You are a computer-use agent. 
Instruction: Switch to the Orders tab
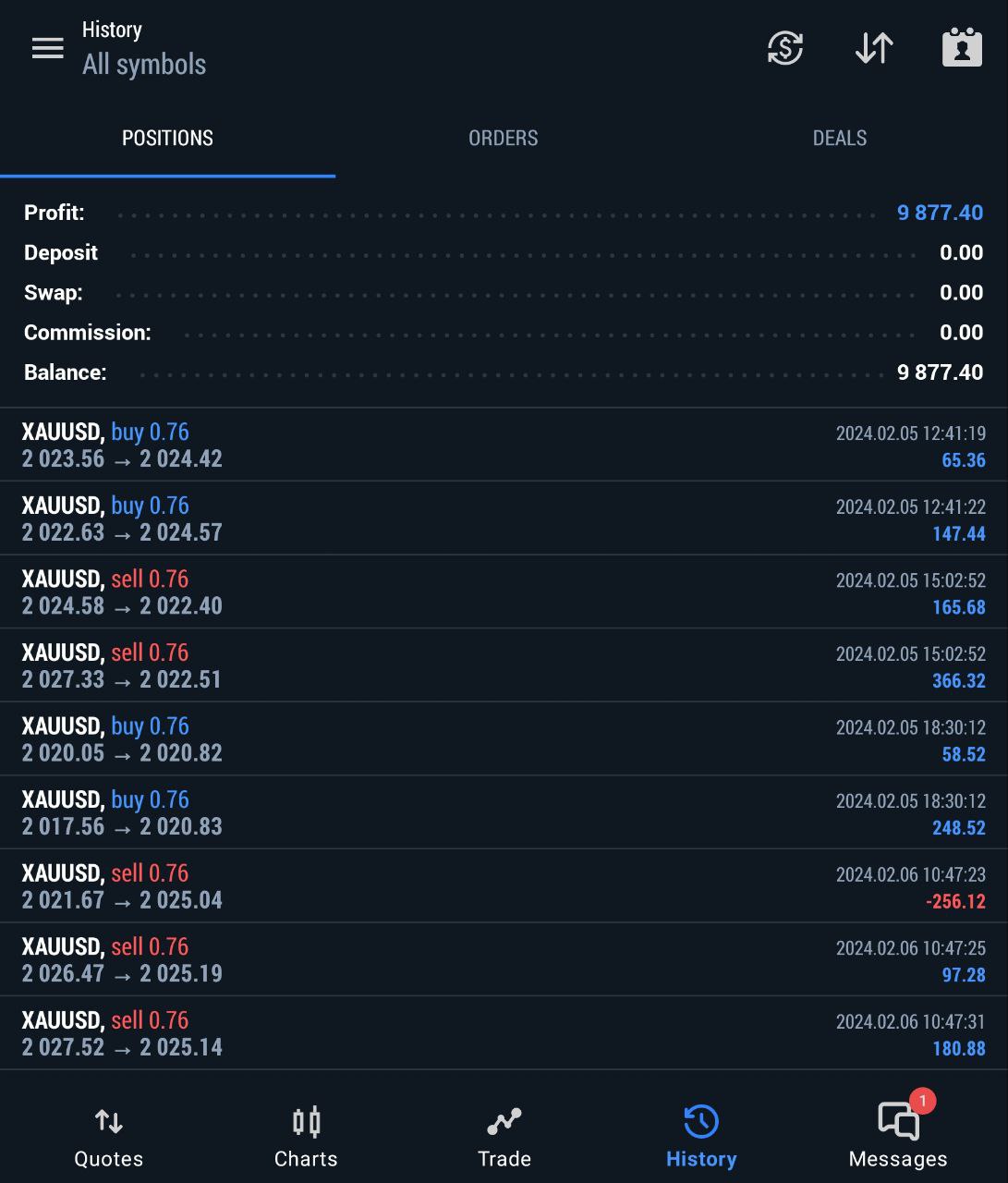coord(503,139)
